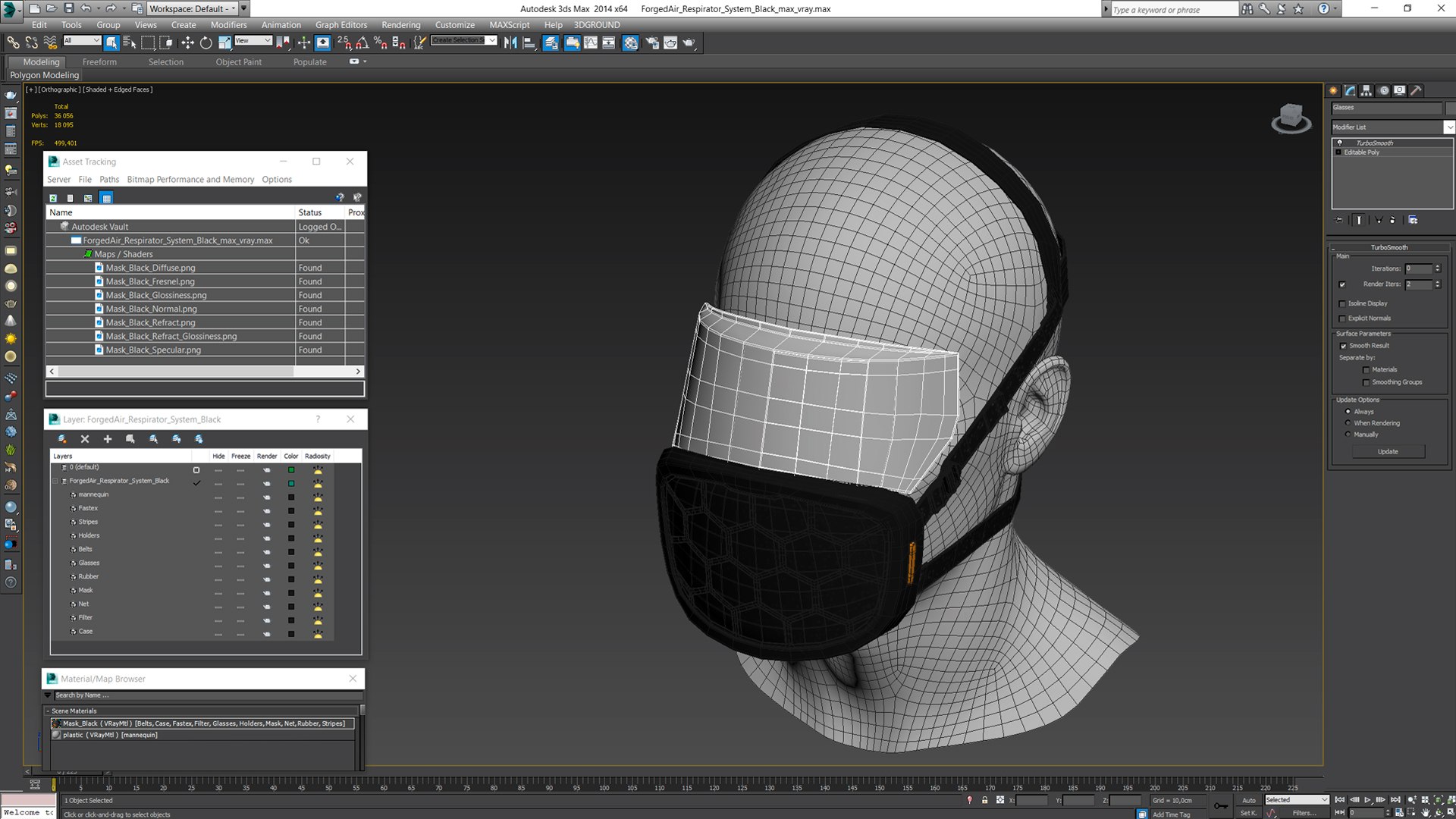Enable the Isoline Display checkbox
Screen dimensions: 1456x819
click(1342, 303)
